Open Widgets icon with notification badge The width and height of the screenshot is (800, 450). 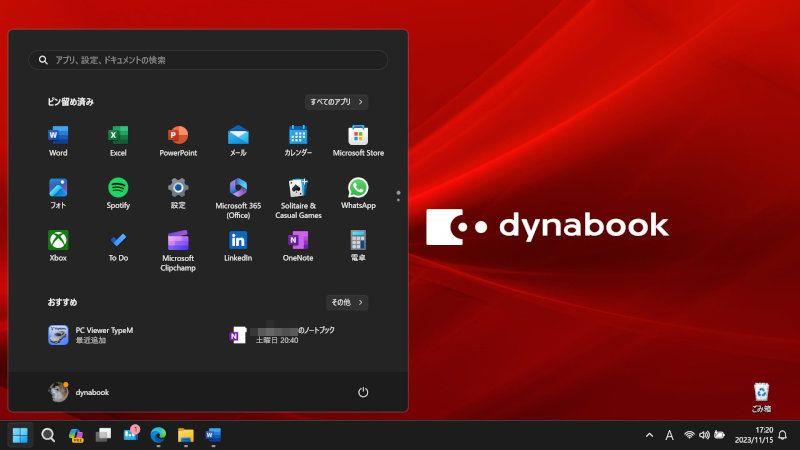[131, 435]
